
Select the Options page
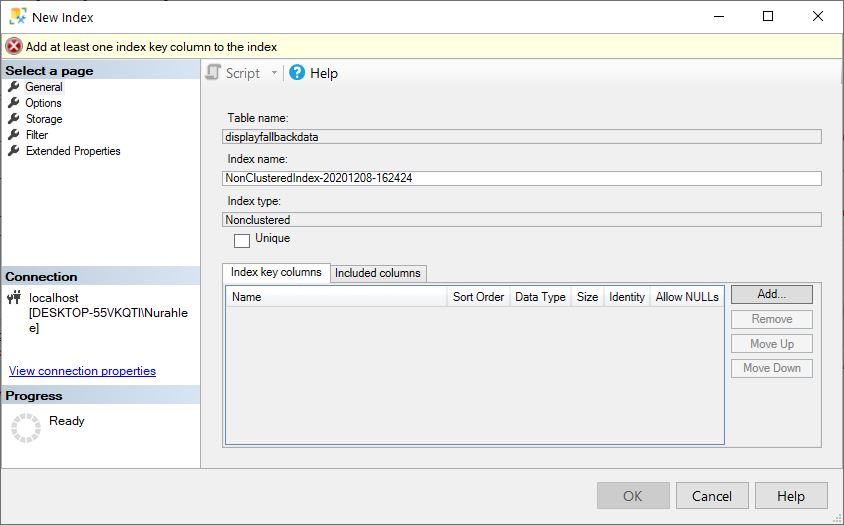coord(43,103)
